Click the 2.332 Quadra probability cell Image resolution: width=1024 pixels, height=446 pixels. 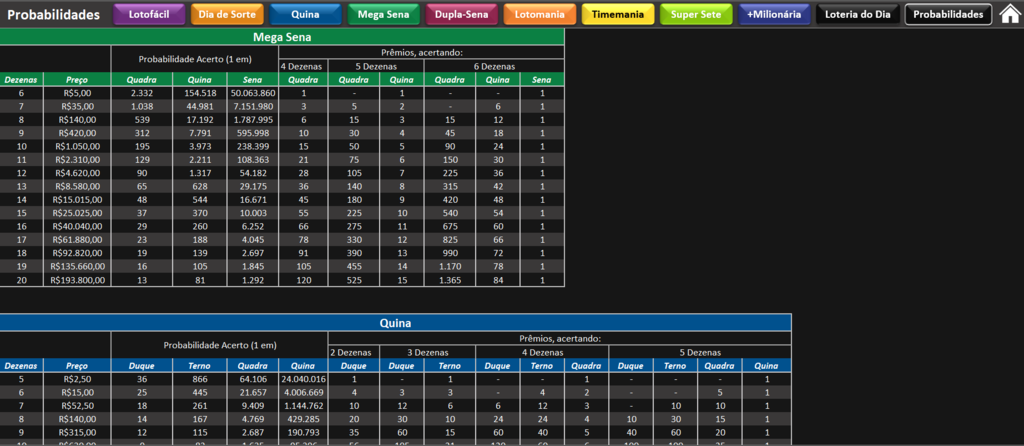click(x=142, y=93)
